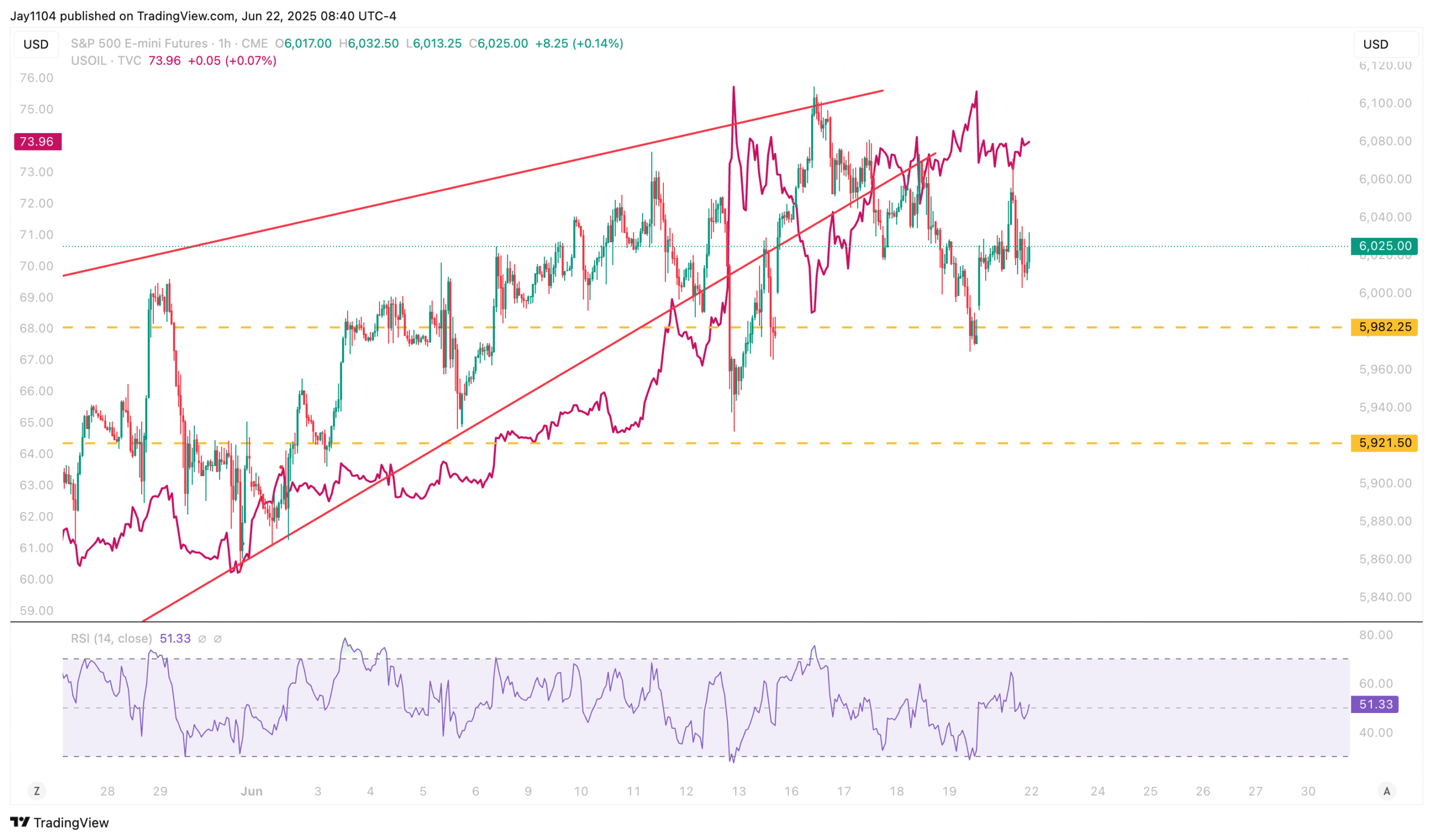Select the yellow 5,921.50 level label
Screen dimensions: 1433x840
(1384, 443)
